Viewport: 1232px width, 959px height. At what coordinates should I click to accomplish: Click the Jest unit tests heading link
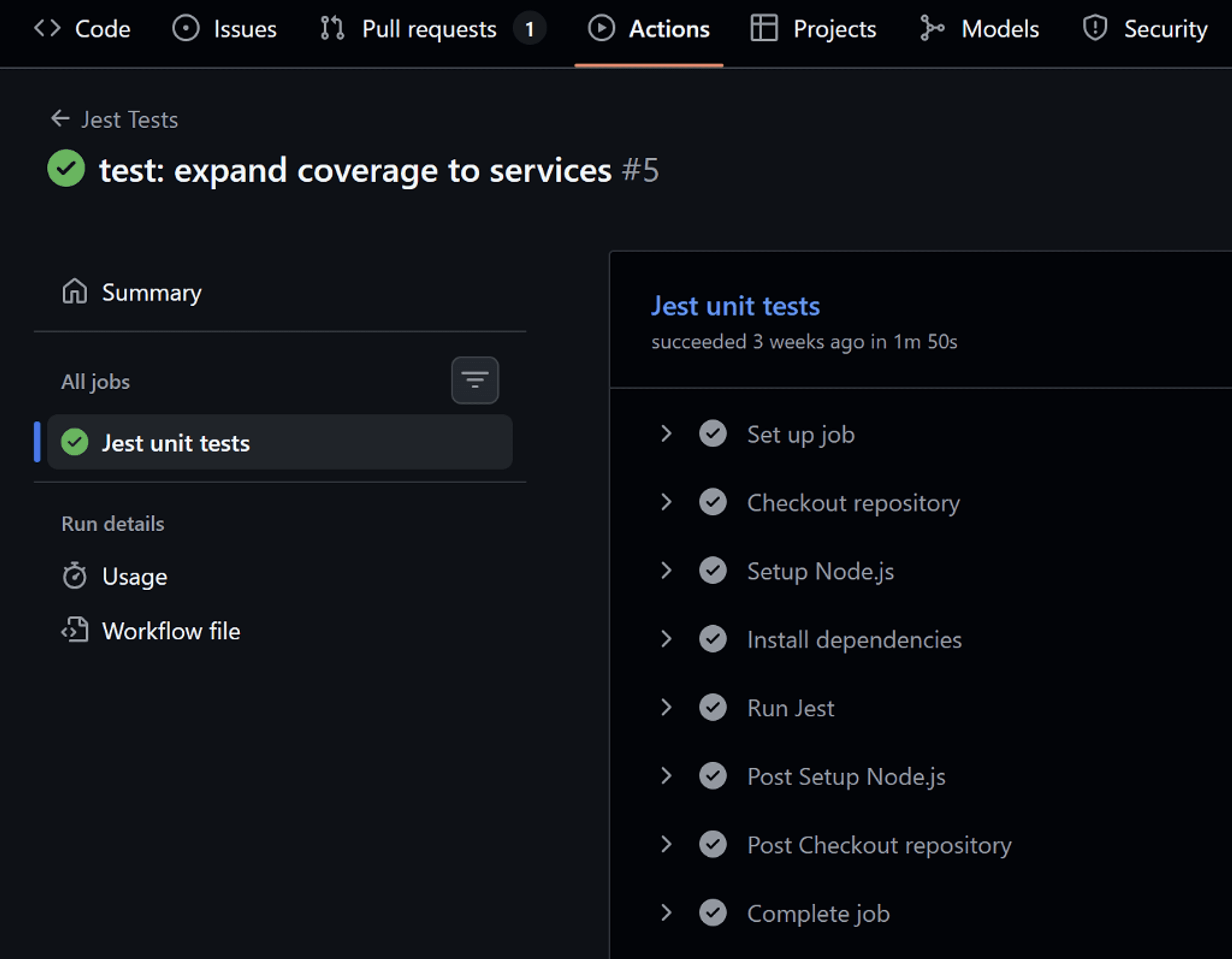pyautogui.click(x=735, y=306)
